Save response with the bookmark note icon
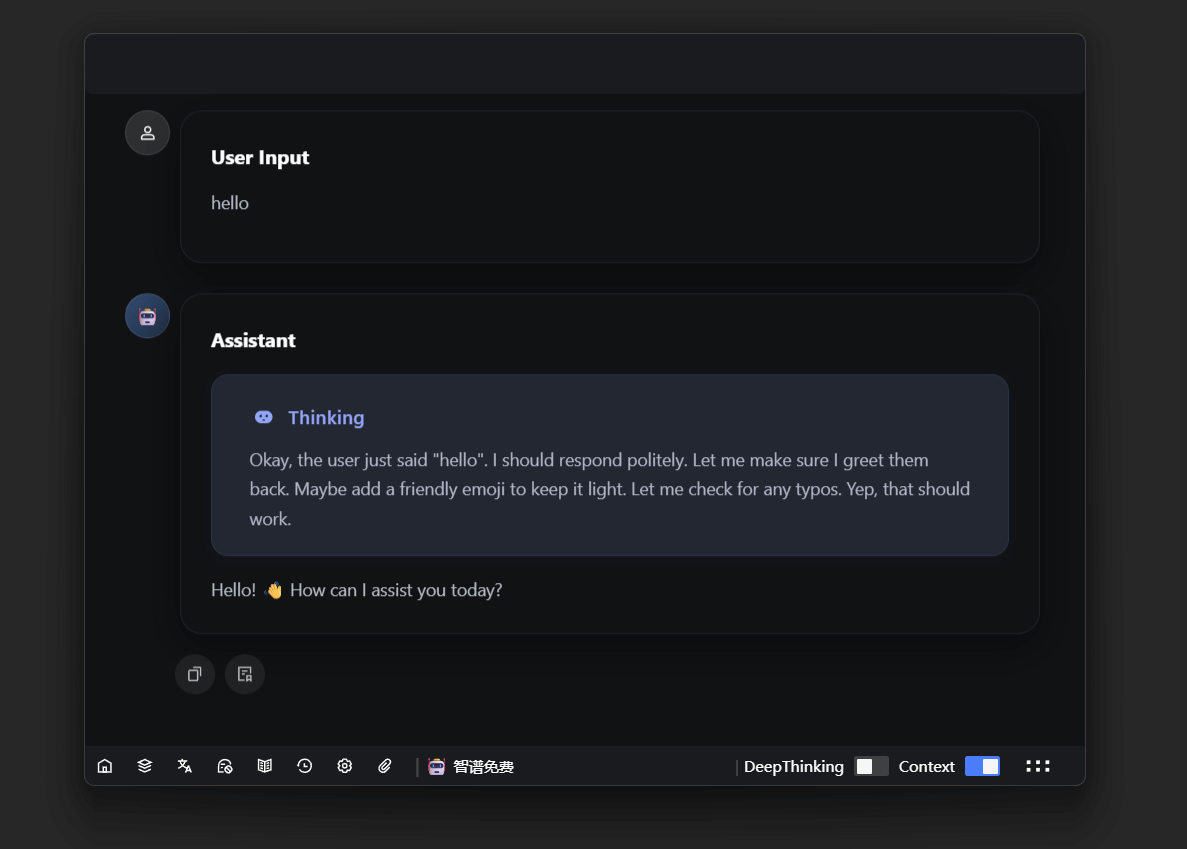The height and width of the screenshot is (849, 1187). [245, 674]
